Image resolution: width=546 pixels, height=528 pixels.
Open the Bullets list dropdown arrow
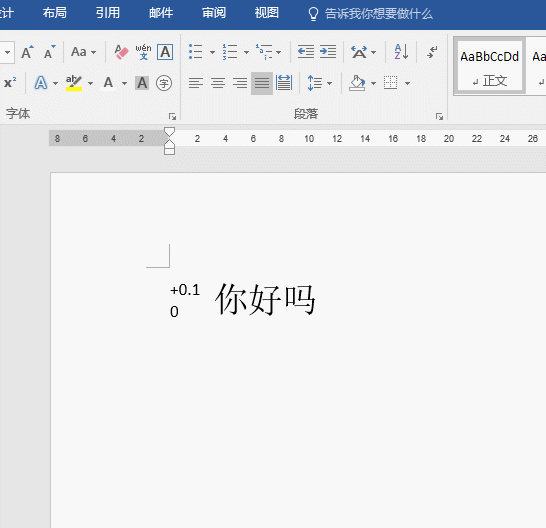212,53
